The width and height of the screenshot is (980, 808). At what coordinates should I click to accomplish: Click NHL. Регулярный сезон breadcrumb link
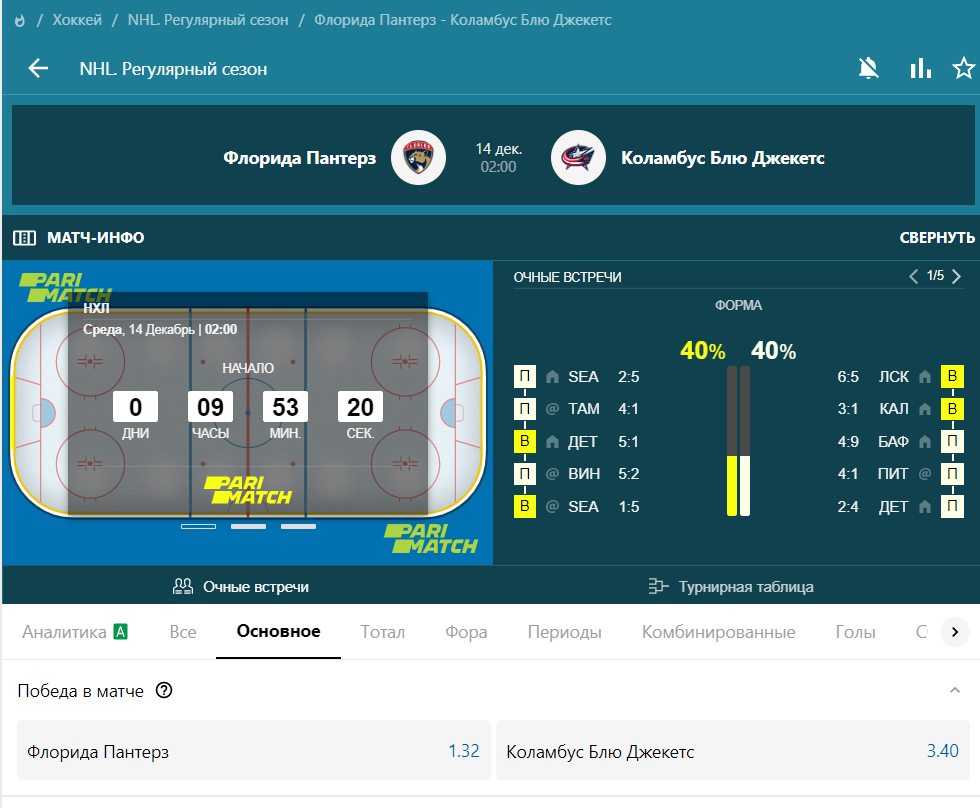pyautogui.click(x=208, y=20)
